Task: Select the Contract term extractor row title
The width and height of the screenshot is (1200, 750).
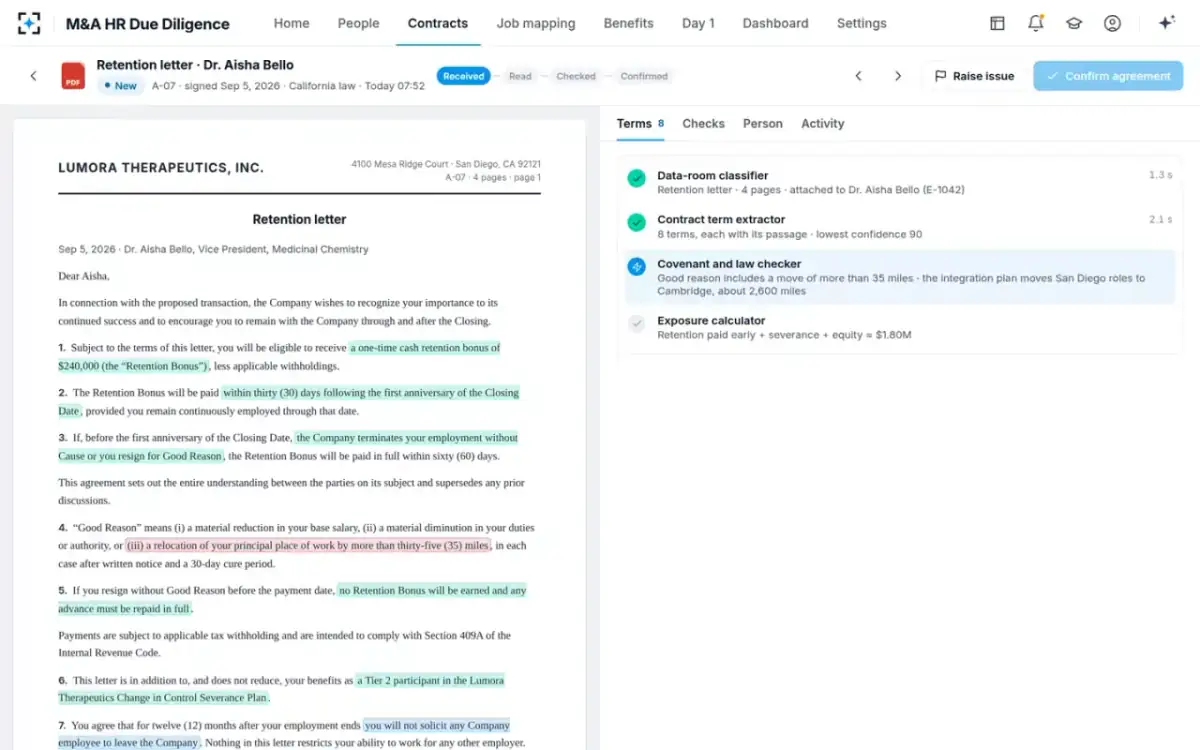Action: pyautogui.click(x=721, y=219)
